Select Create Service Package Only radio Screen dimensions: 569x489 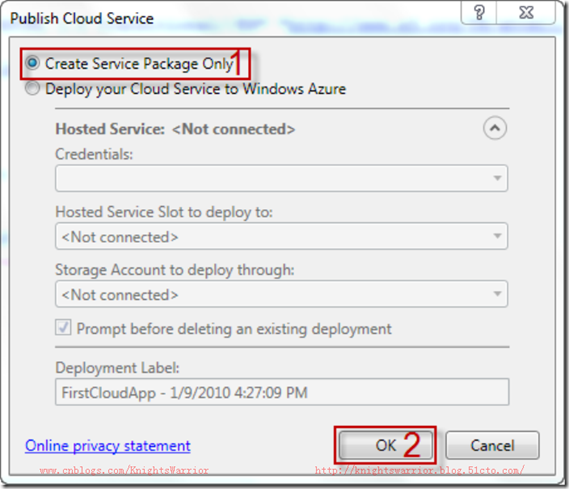point(32,63)
